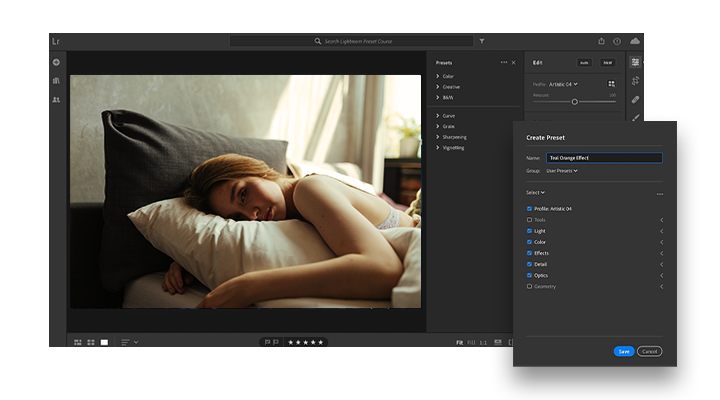Image resolution: width=720 pixels, height=400 pixels.
Task: Open the cloud sync status icon
Action: pos(635,42)
